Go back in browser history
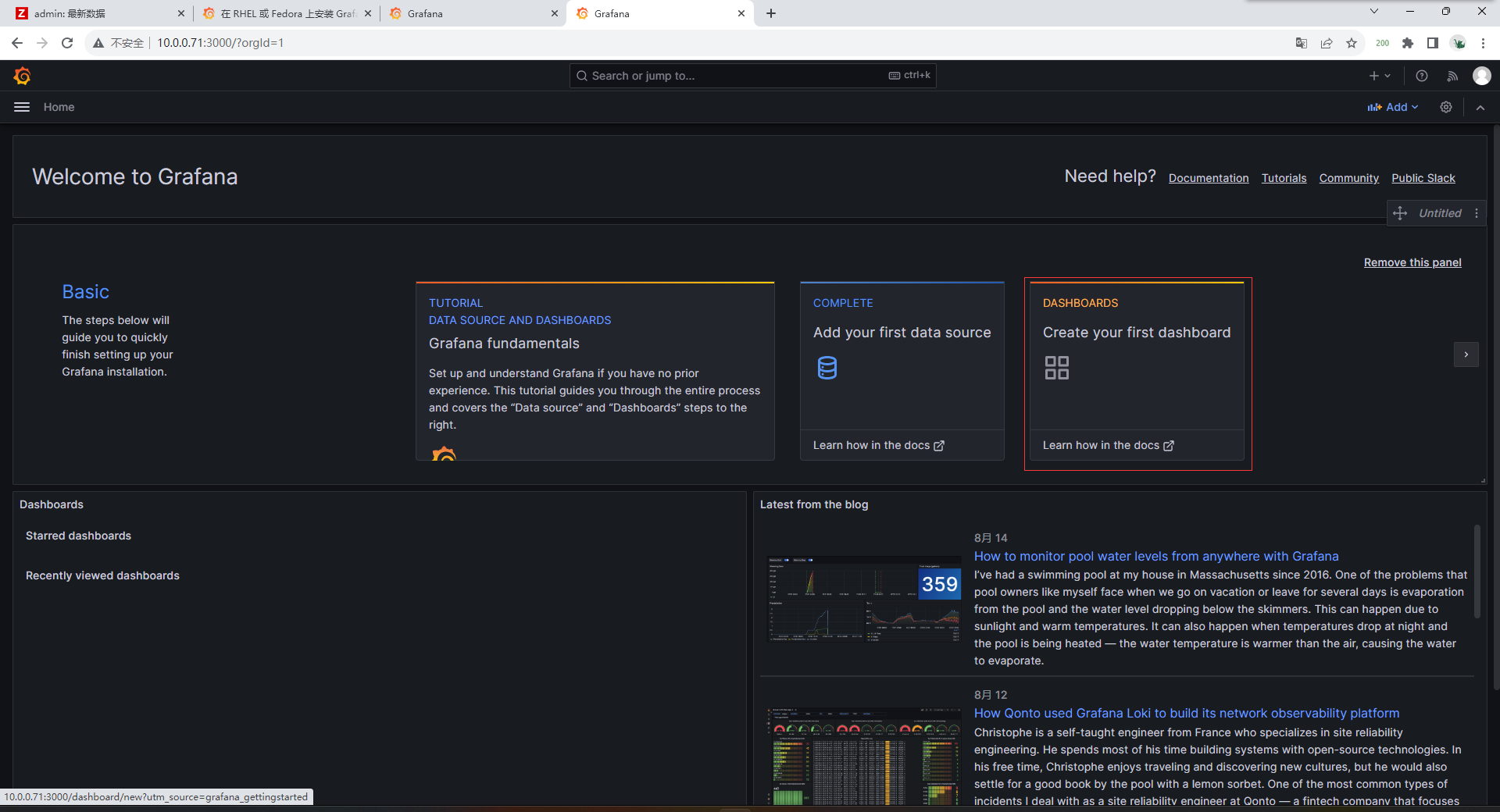 [x=17, y=43]
